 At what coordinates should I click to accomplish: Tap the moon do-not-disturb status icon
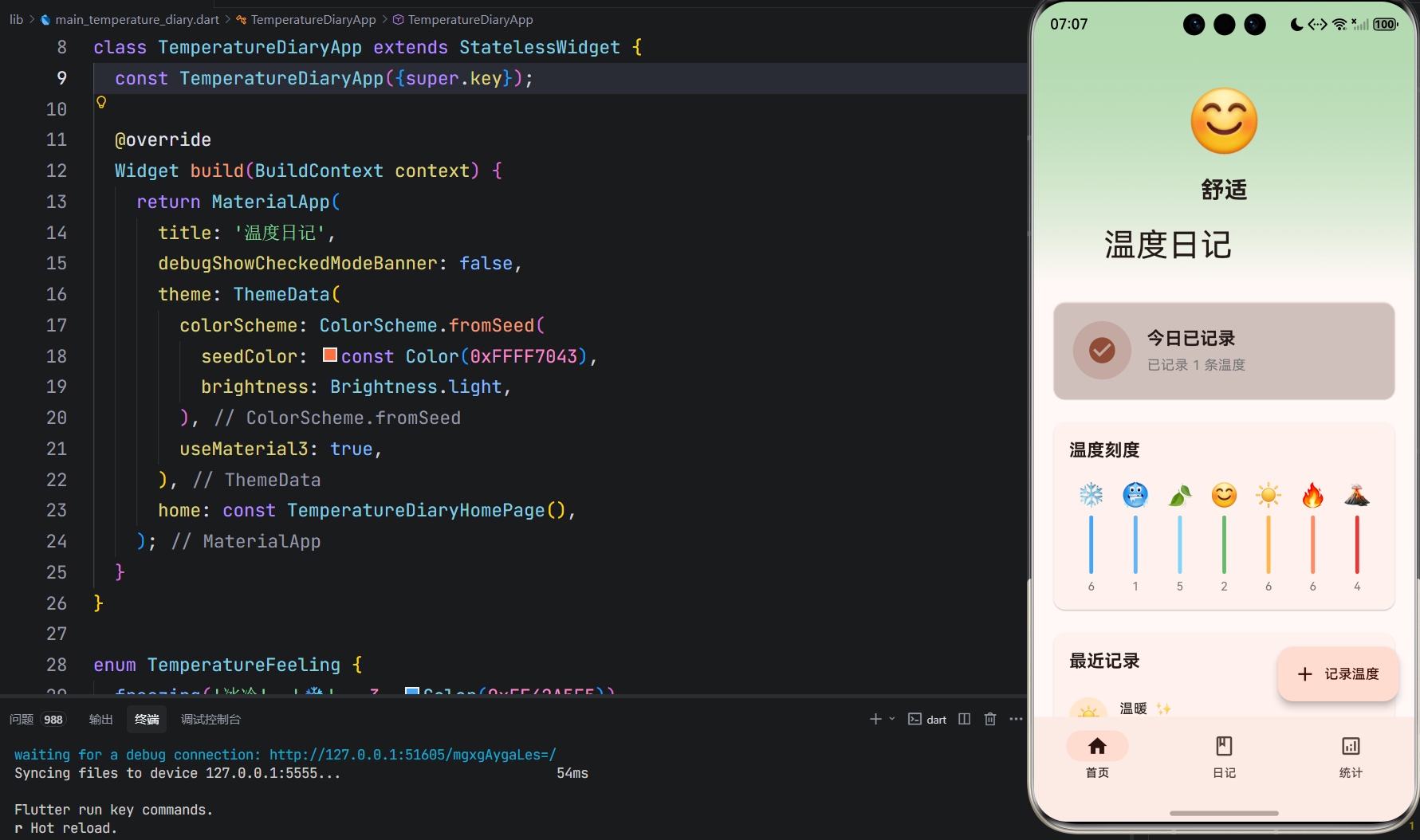click(1296, 25)
